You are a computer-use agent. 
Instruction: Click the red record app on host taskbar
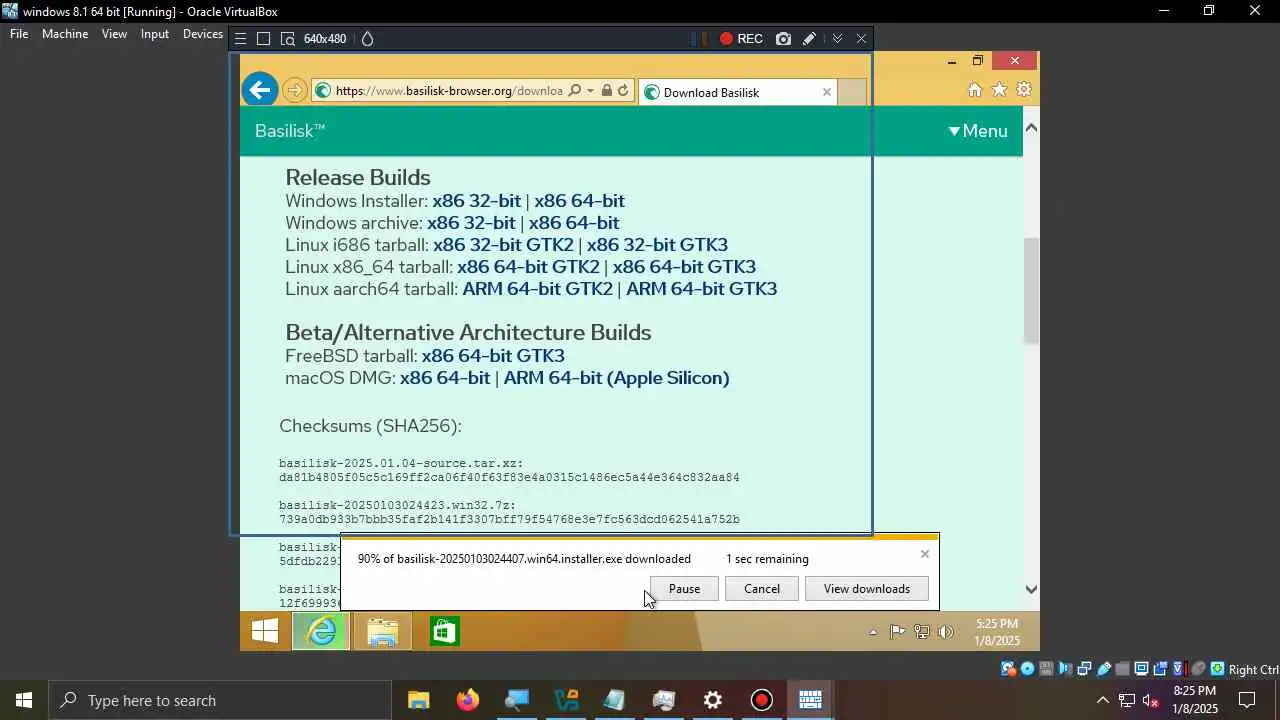[x=762, y=700]
